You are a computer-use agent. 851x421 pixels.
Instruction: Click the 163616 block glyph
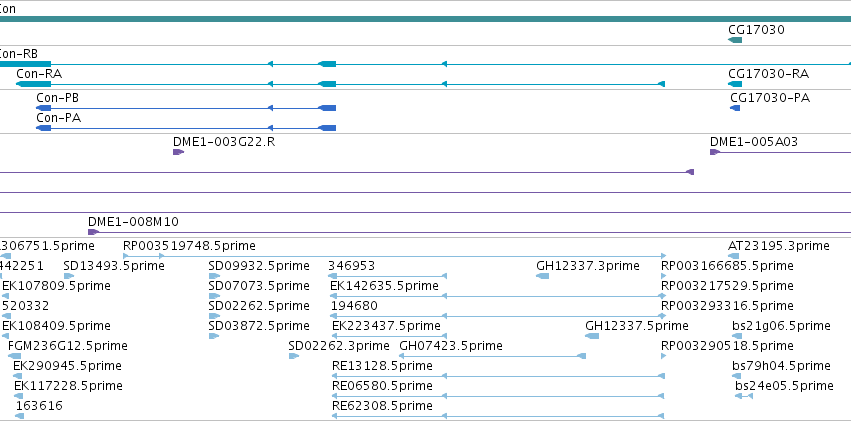(x=20, y=416)
